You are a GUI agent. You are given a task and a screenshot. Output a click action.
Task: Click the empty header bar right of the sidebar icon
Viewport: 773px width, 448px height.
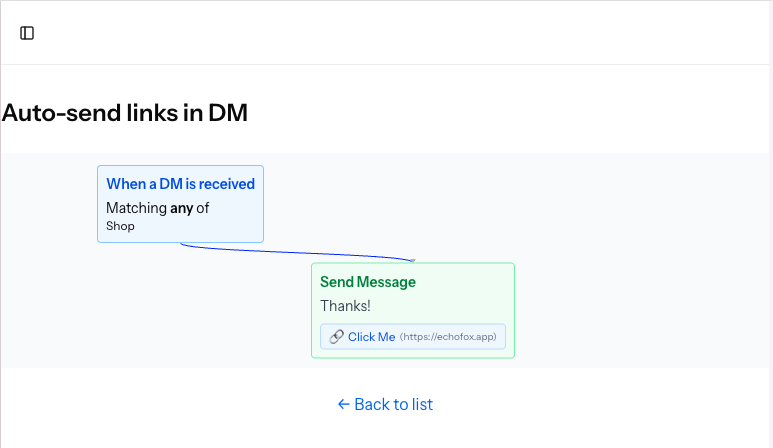pyautogui.click(x=394, y=33)
